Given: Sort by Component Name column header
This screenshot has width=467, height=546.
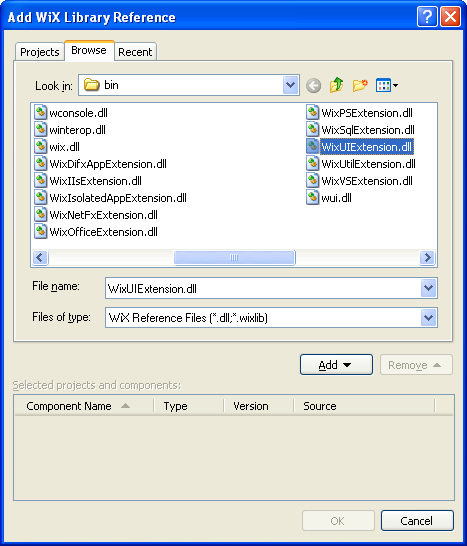Looking at the screenshot, I should (84, 406).
